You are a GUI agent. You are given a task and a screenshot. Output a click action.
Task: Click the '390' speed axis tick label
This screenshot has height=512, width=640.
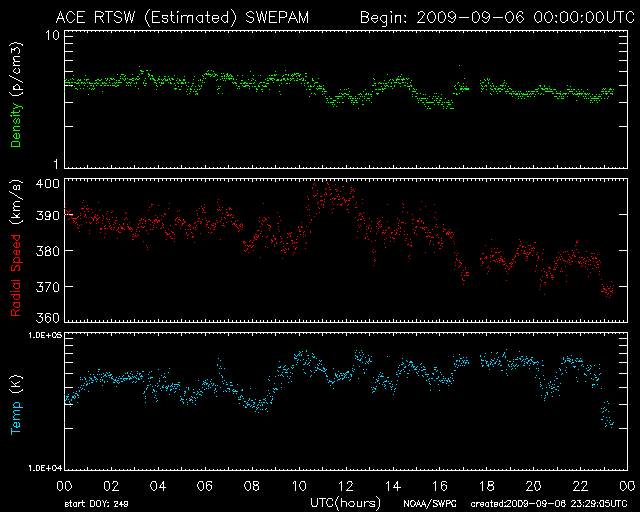[x=48, y=215]
